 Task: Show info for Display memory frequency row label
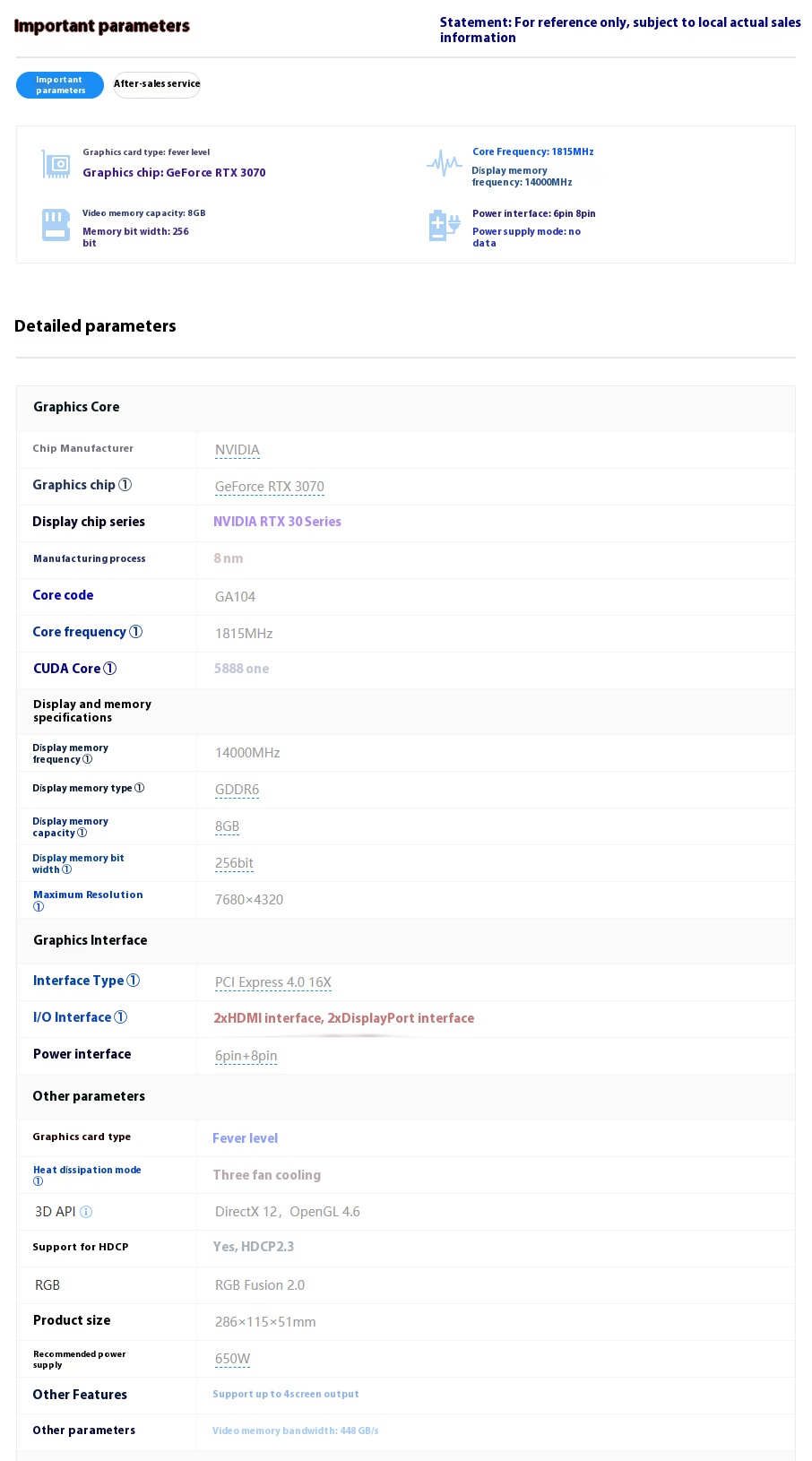pyautogui.click(x=87, y=759)
